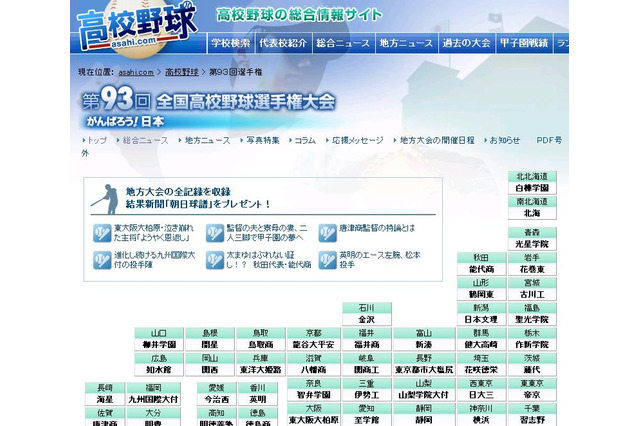Select 智弁学園 under 奈良
640x426 pixels.
[x=313, y=395]
